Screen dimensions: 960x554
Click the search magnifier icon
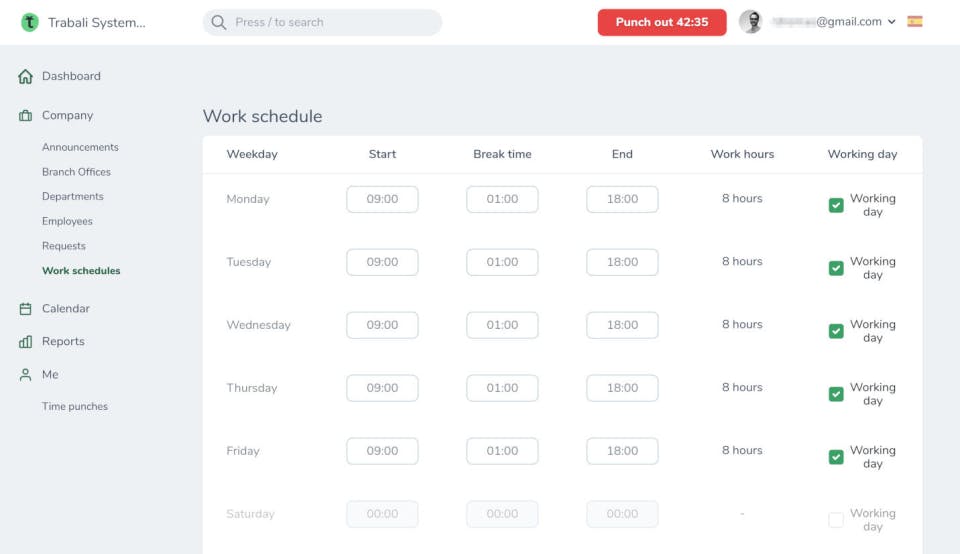pyautogui.click(x=219, y=22)
